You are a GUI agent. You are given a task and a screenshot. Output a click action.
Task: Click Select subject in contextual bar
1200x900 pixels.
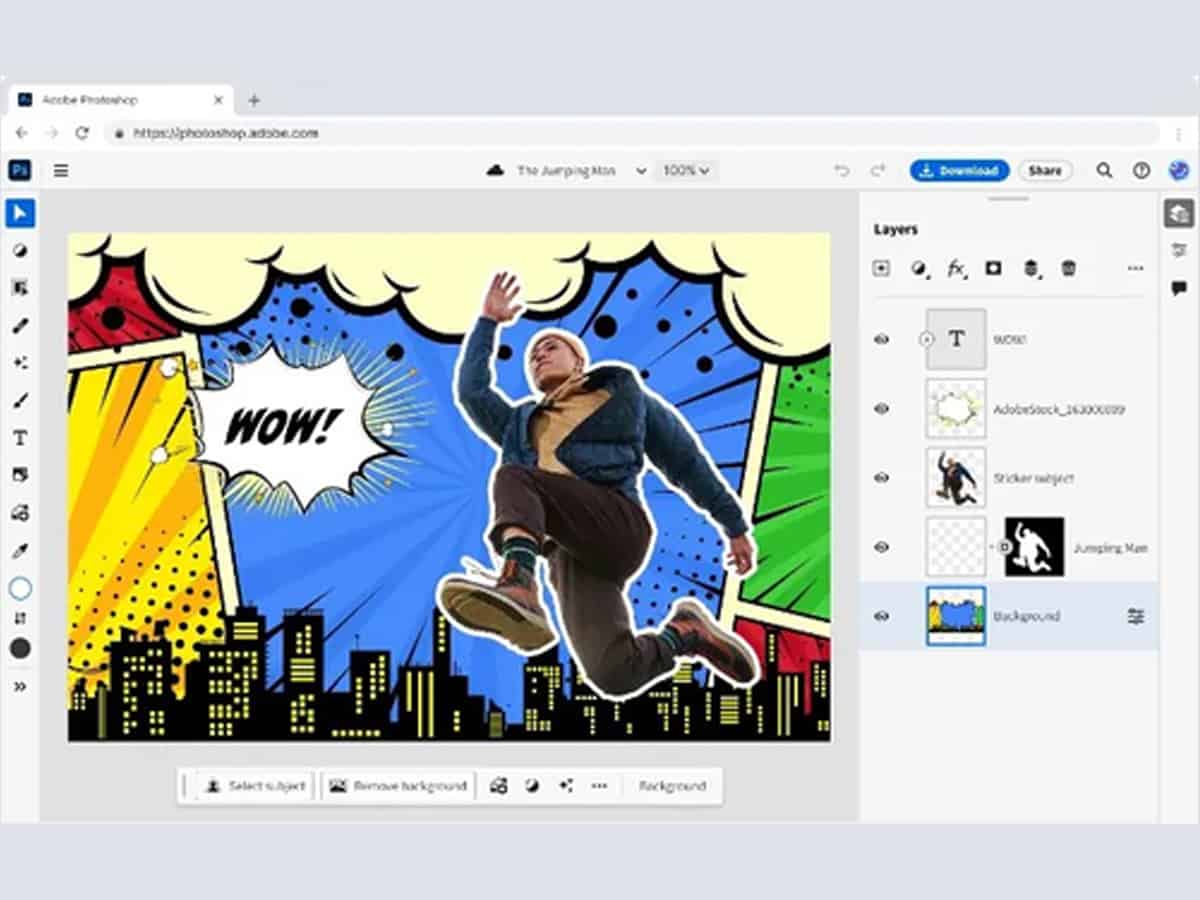tap(257, 786)
